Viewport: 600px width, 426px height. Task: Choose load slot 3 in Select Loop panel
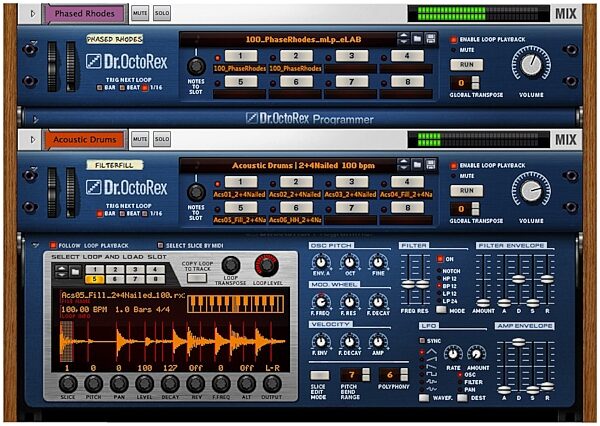(x=135, y=269)
